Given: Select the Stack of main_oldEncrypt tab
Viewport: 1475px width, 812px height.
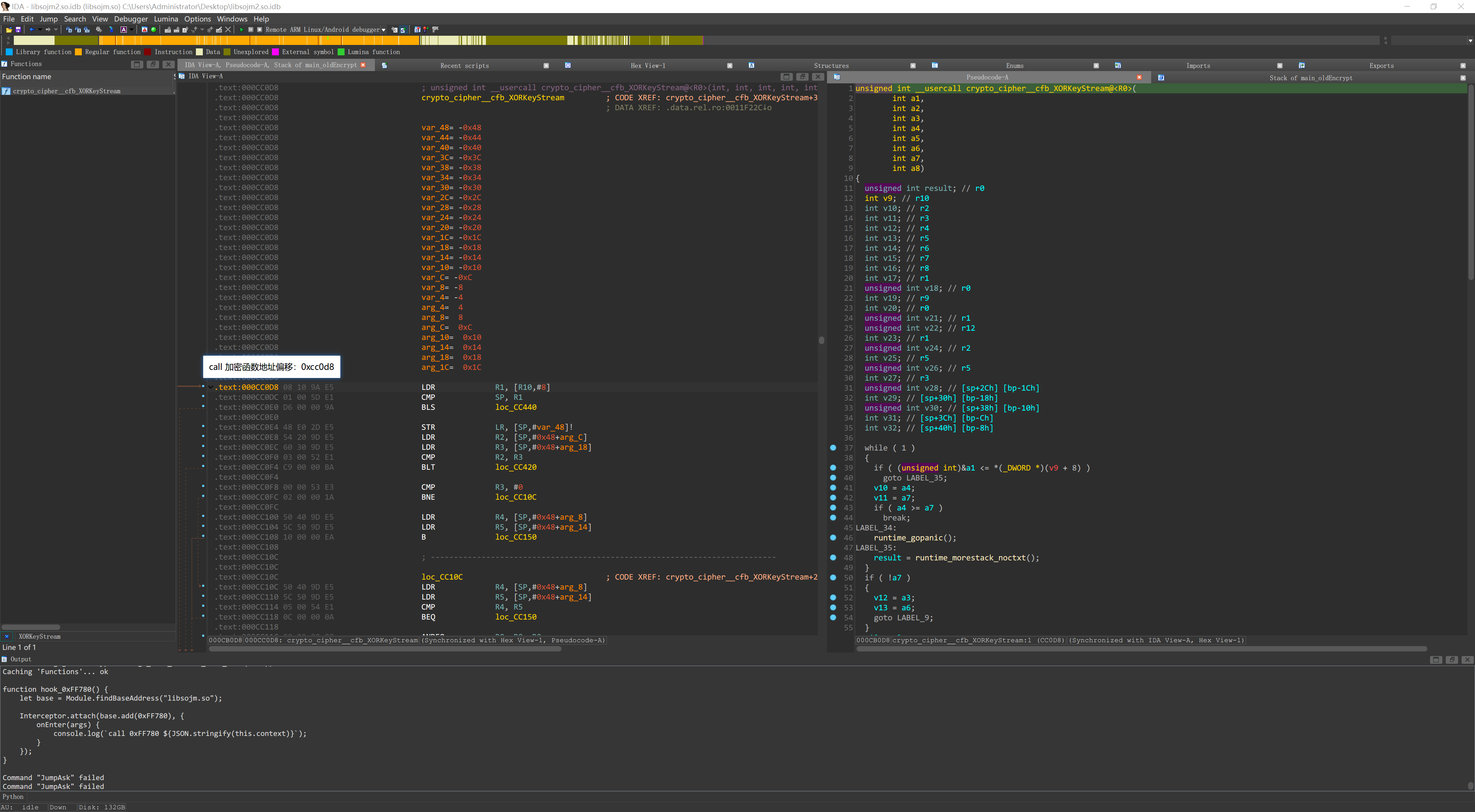Looking at the screenshot, I should pyautogui.click(x=1311, y=78).
